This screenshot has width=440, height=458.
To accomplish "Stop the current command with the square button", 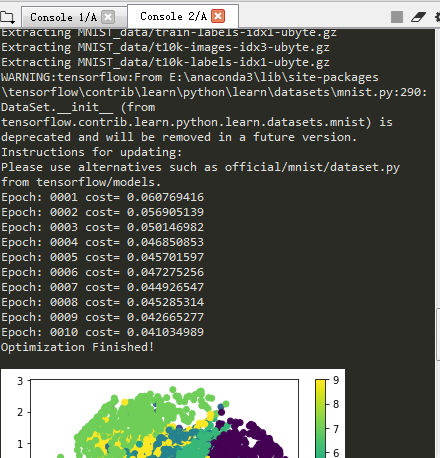I will pyautogui.click(x=397, y=17).
